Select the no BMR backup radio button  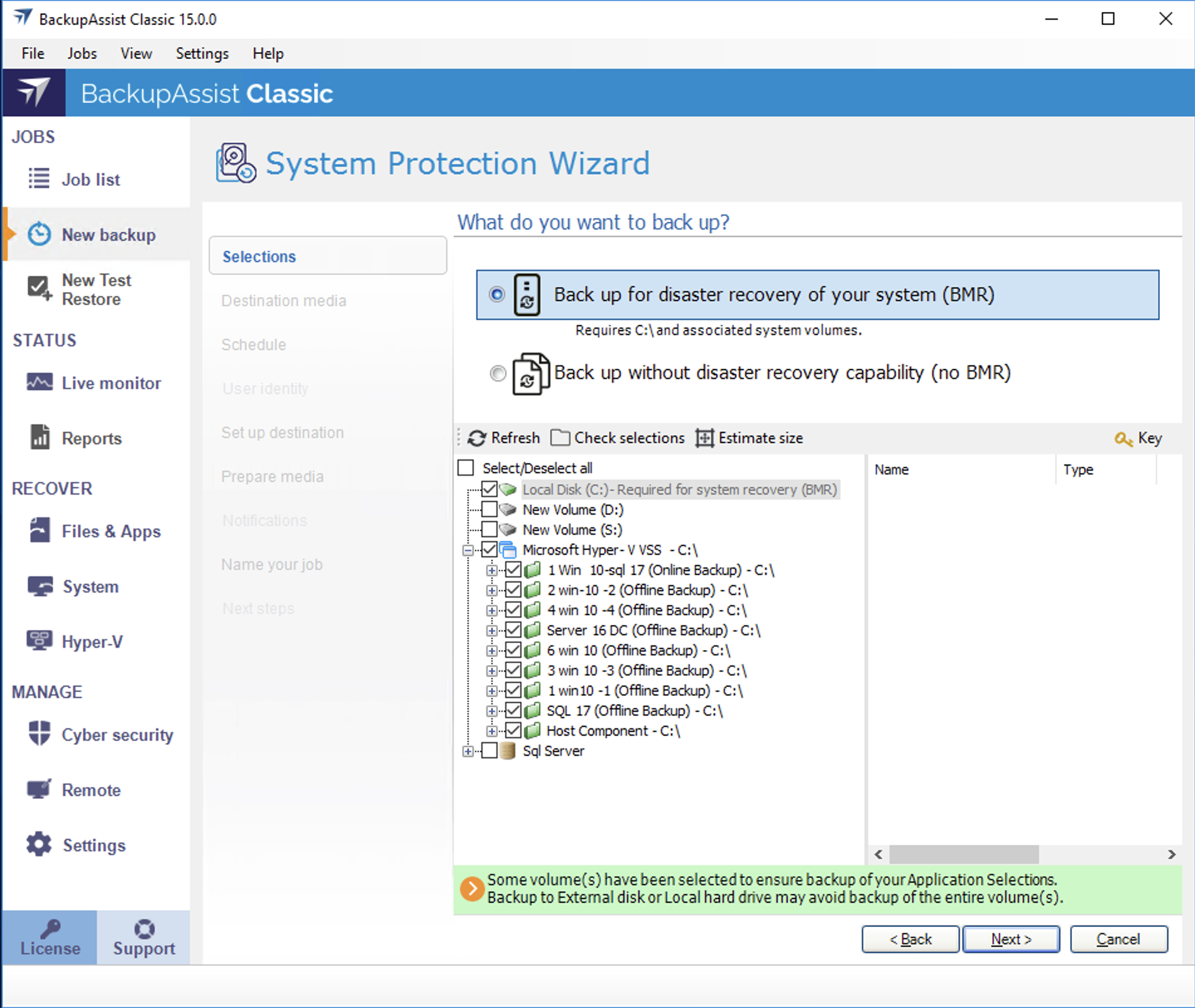point(498,373)
